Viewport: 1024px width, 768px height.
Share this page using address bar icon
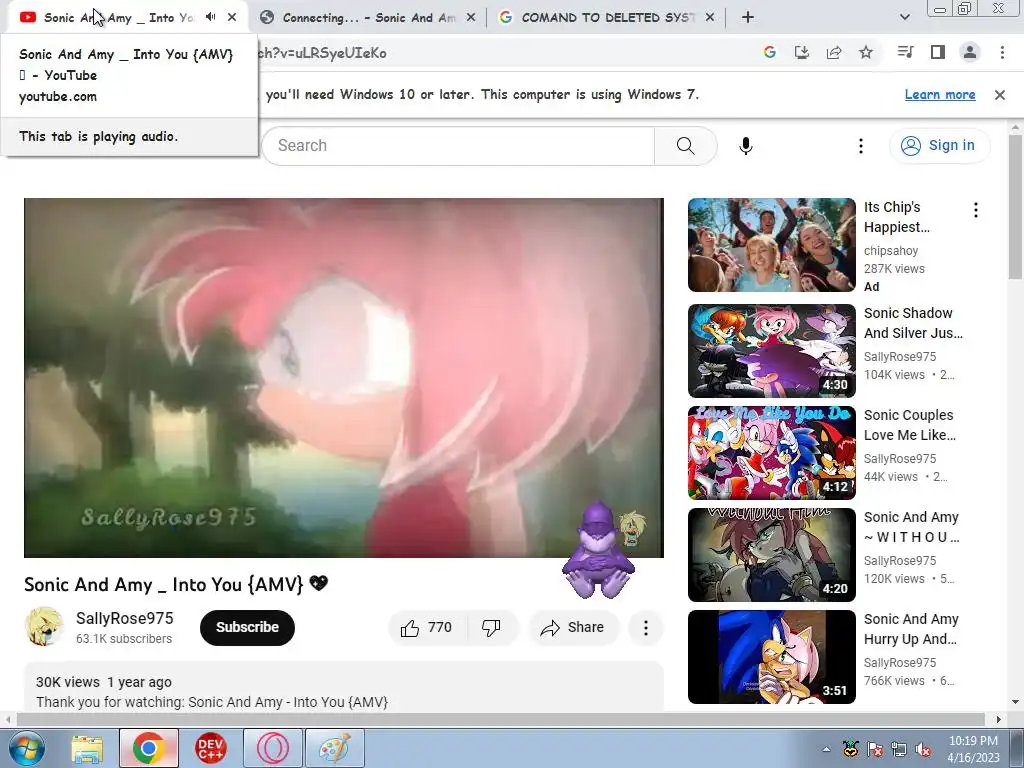tap(834, 52)
